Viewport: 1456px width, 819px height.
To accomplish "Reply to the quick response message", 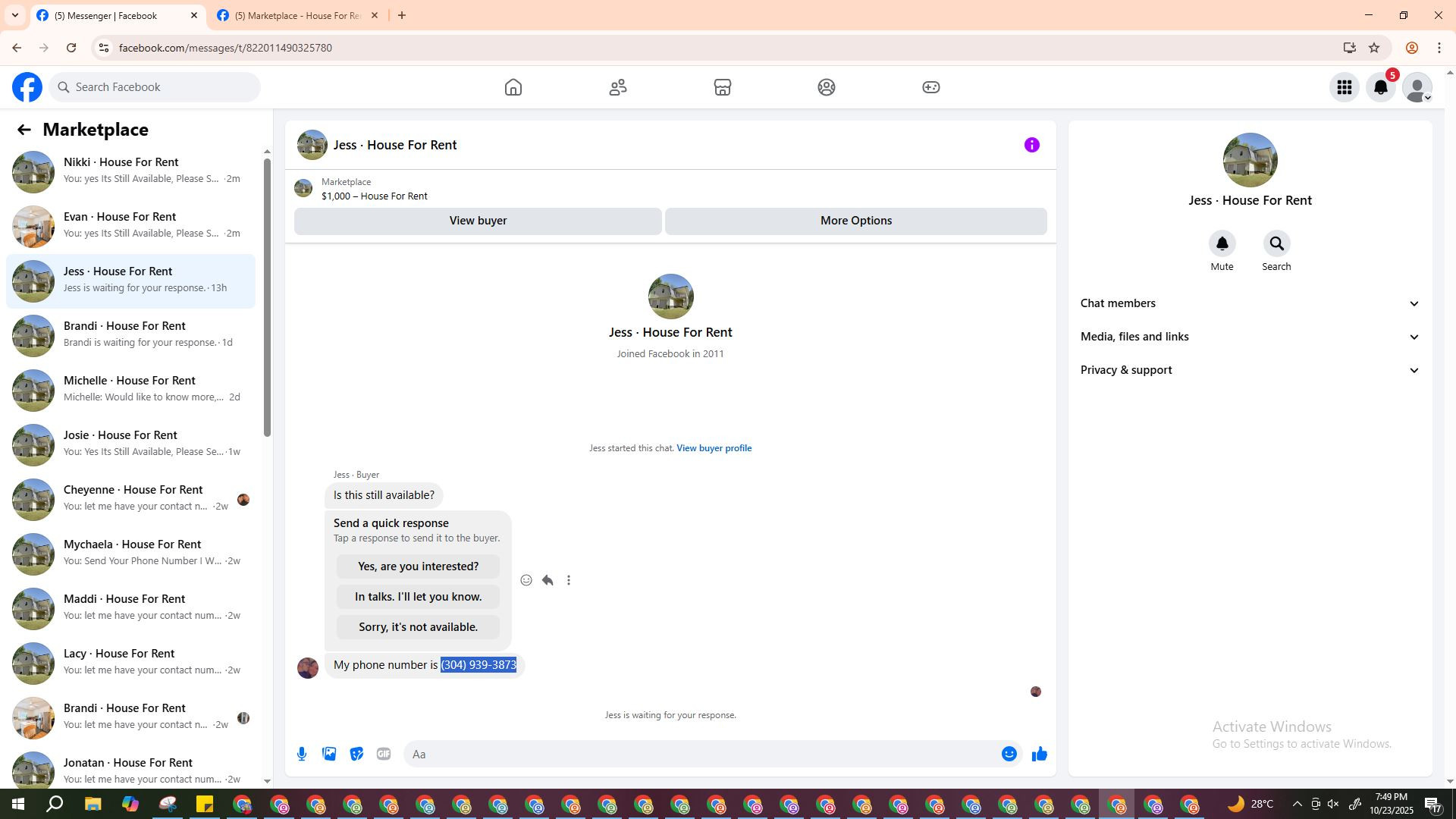I will pos(548,580).
